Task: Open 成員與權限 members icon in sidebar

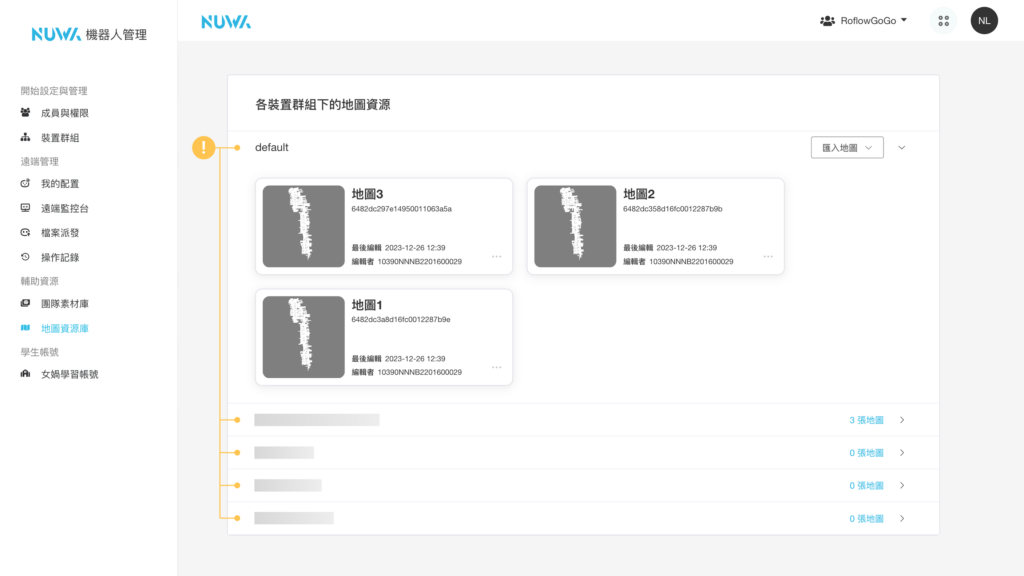Action: click(x=25, y=113)
